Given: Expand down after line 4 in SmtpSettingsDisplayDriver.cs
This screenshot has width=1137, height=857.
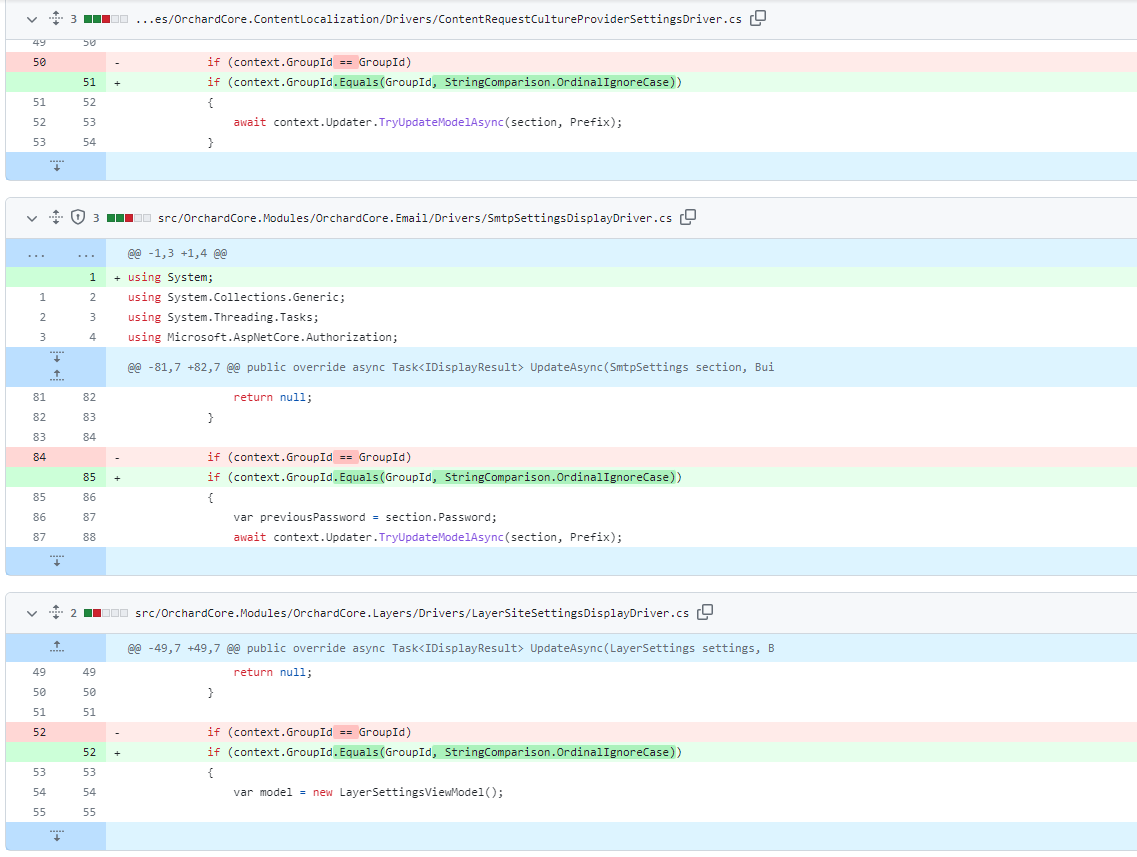Looking at the screenshot, I should coord(57,357).
